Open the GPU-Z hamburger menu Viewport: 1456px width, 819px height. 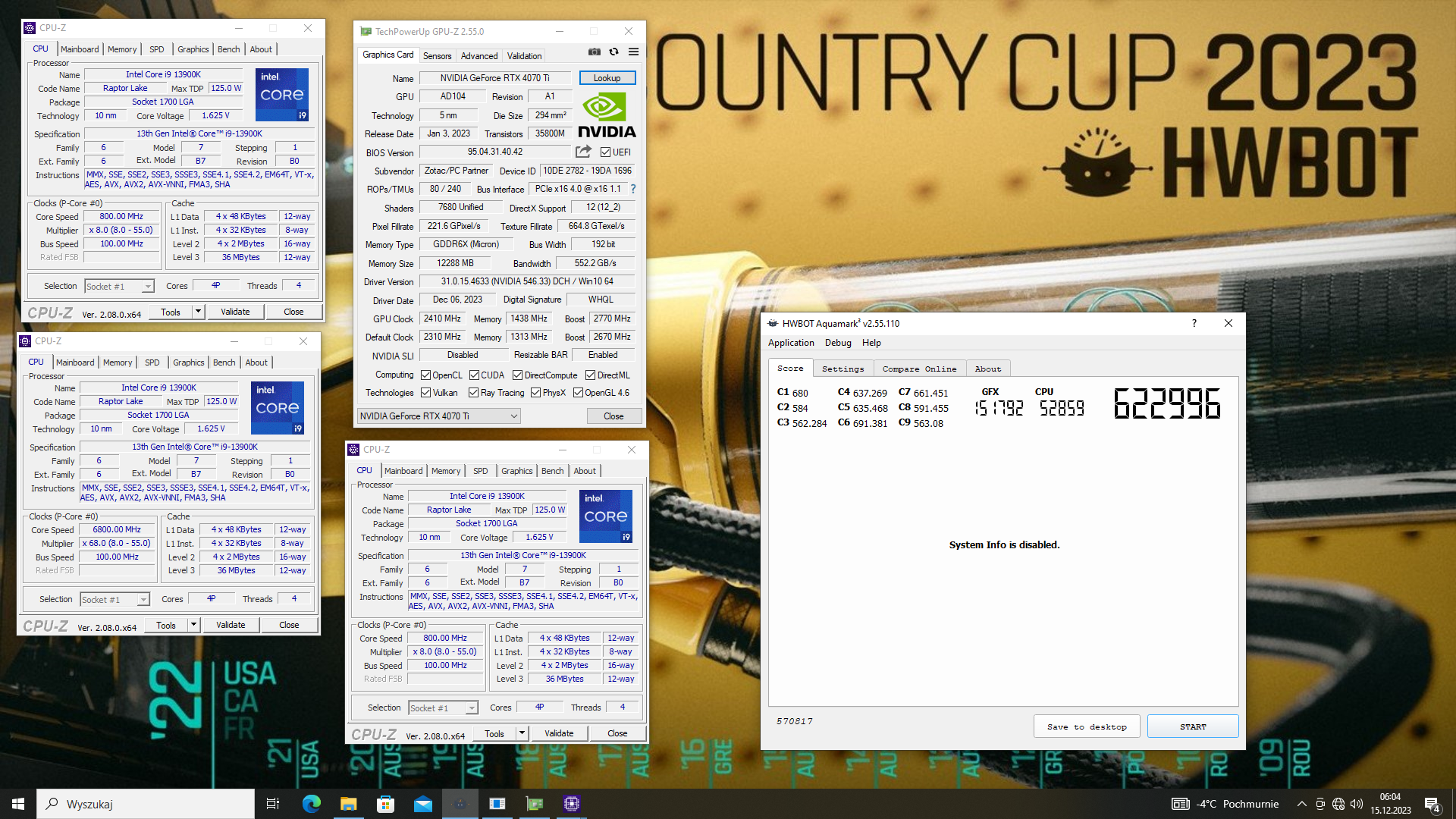633,52
